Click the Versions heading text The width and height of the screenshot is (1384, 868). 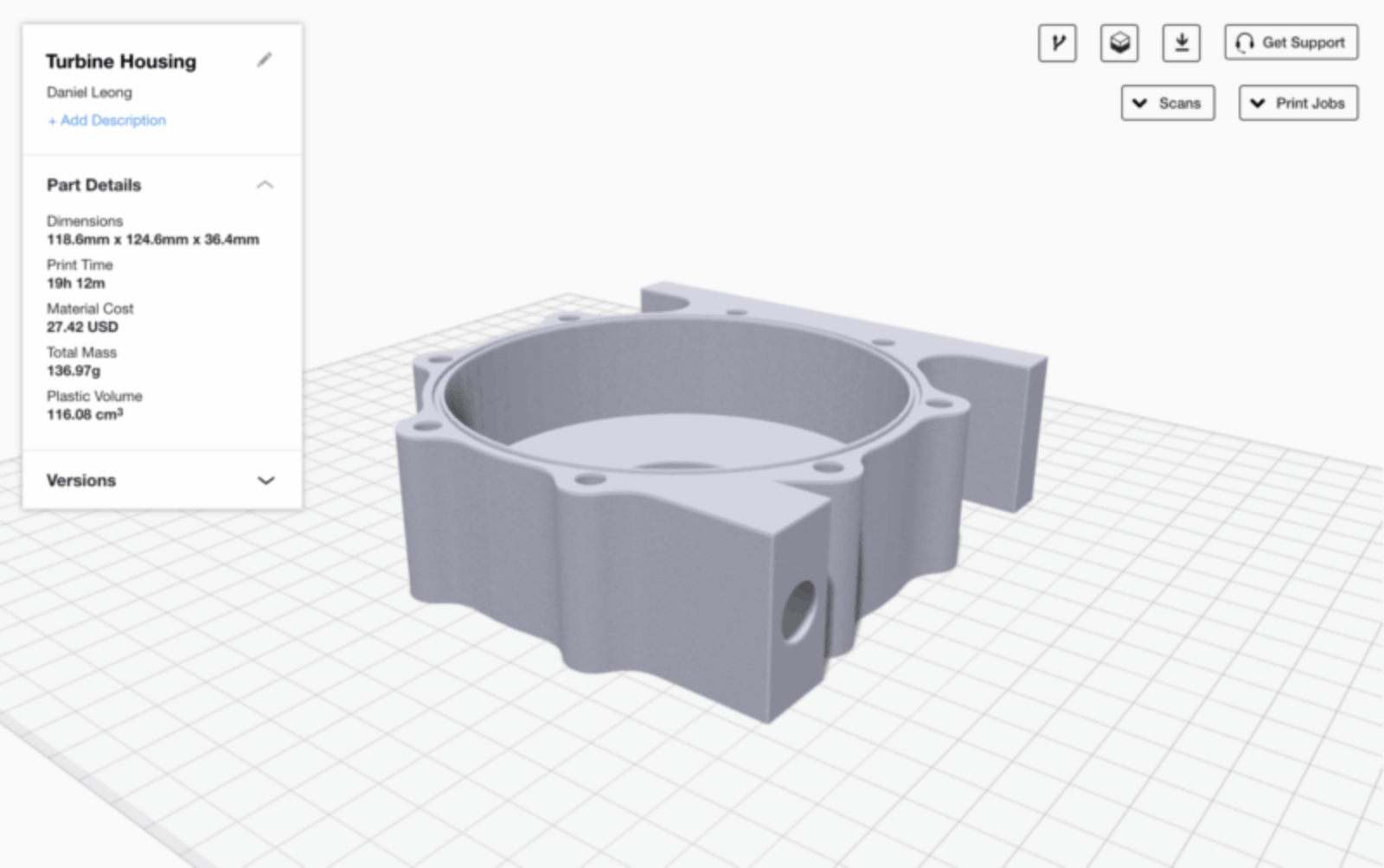(80, 481)
